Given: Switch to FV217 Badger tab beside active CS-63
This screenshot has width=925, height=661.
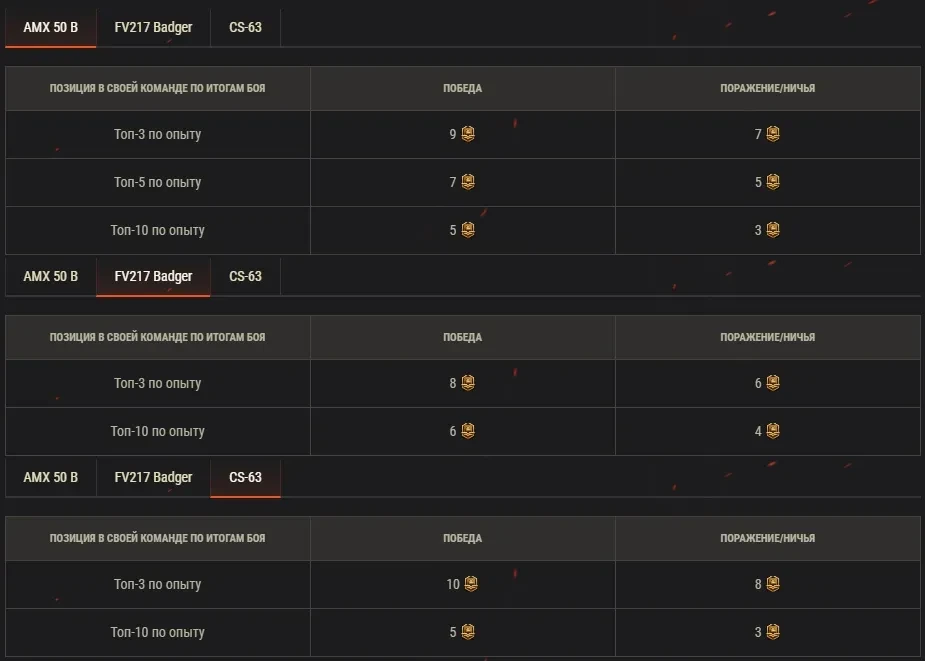Looking at the screenshot, I should click(x=153, y=477).
